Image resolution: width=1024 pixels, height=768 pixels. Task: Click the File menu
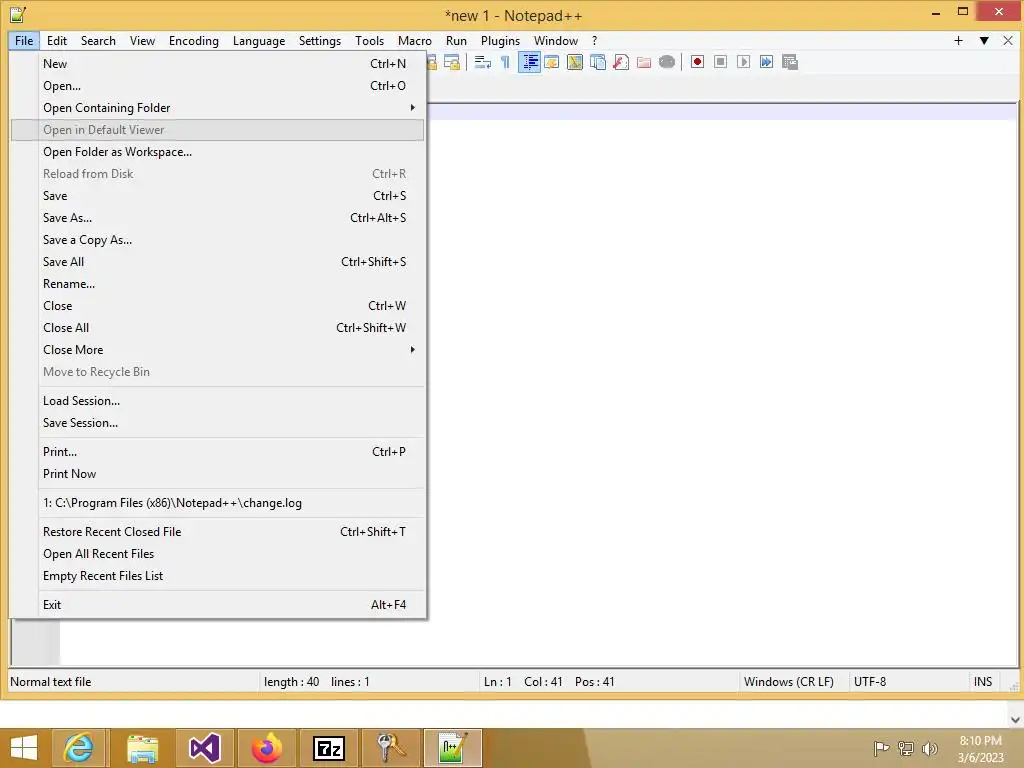click(x=24, y=40)
